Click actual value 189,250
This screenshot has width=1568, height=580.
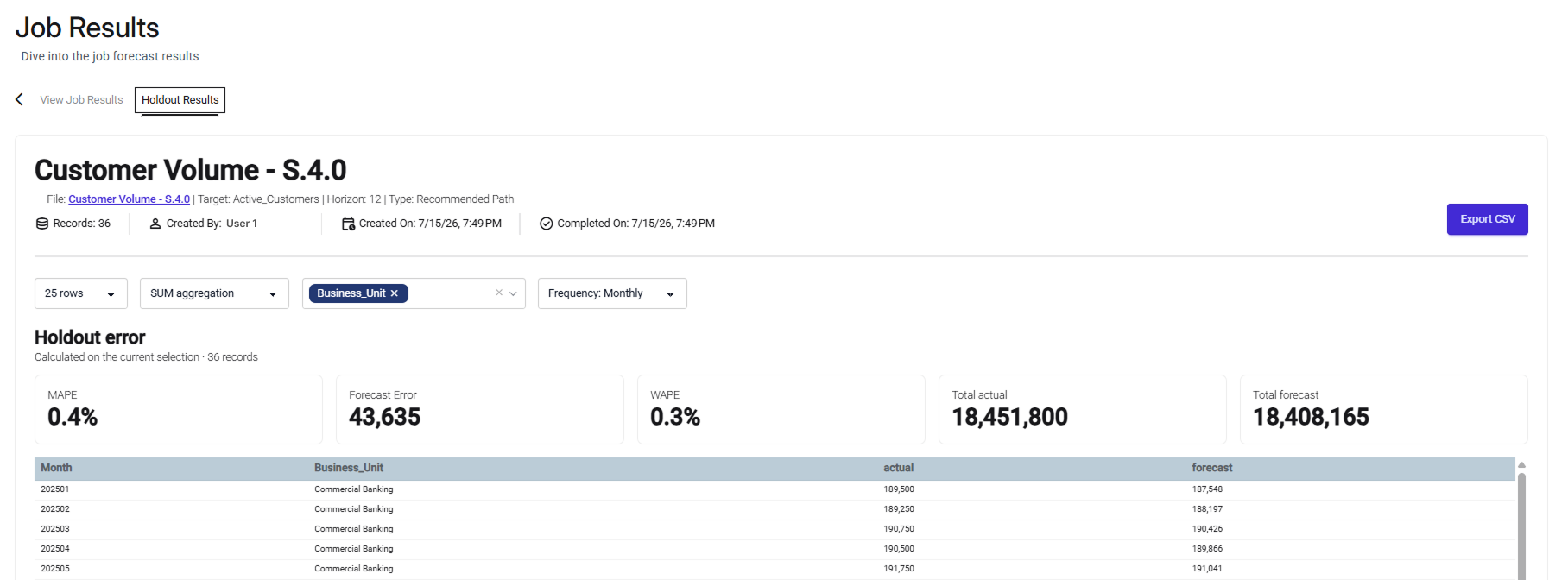[899, 509]
